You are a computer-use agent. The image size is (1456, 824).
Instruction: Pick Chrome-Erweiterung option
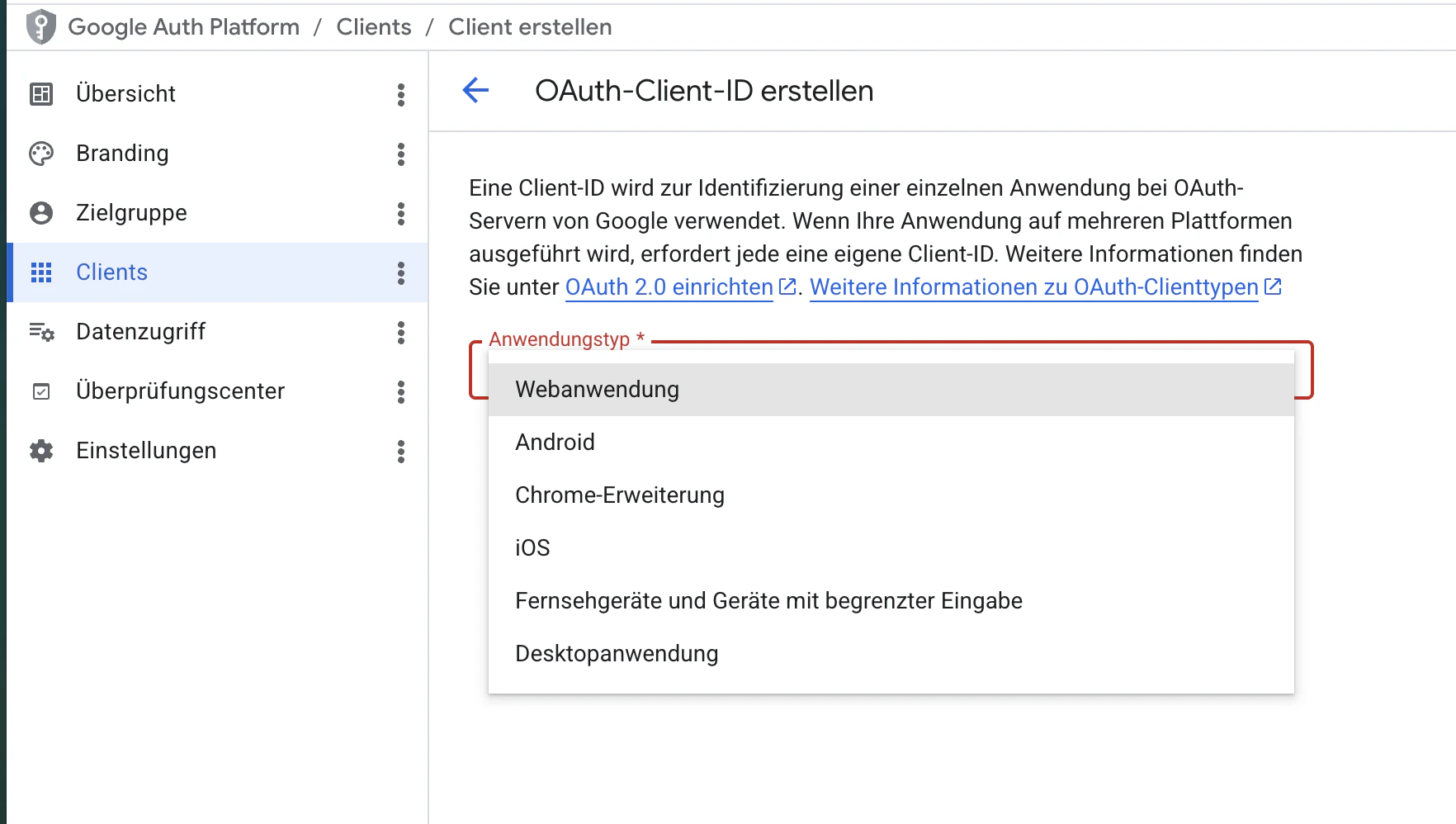891,495
